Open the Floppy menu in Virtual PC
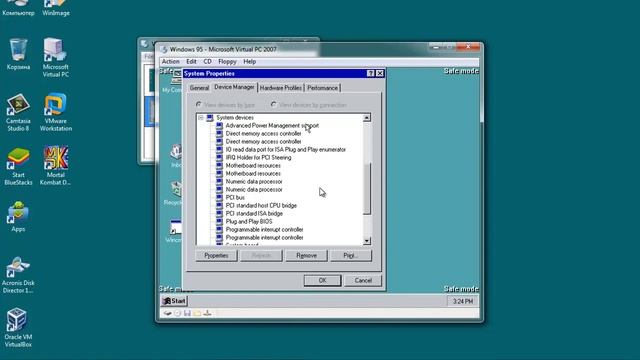Viewport: 640px width, 360px height. (x=227, y=62)
